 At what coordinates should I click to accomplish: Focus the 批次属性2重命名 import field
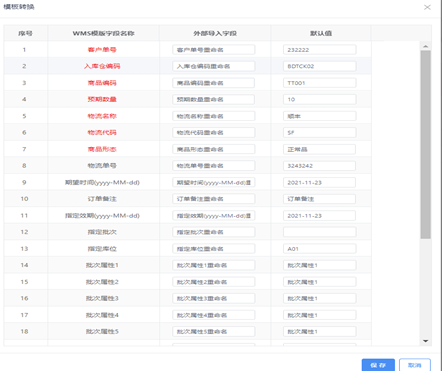point(214,282)
